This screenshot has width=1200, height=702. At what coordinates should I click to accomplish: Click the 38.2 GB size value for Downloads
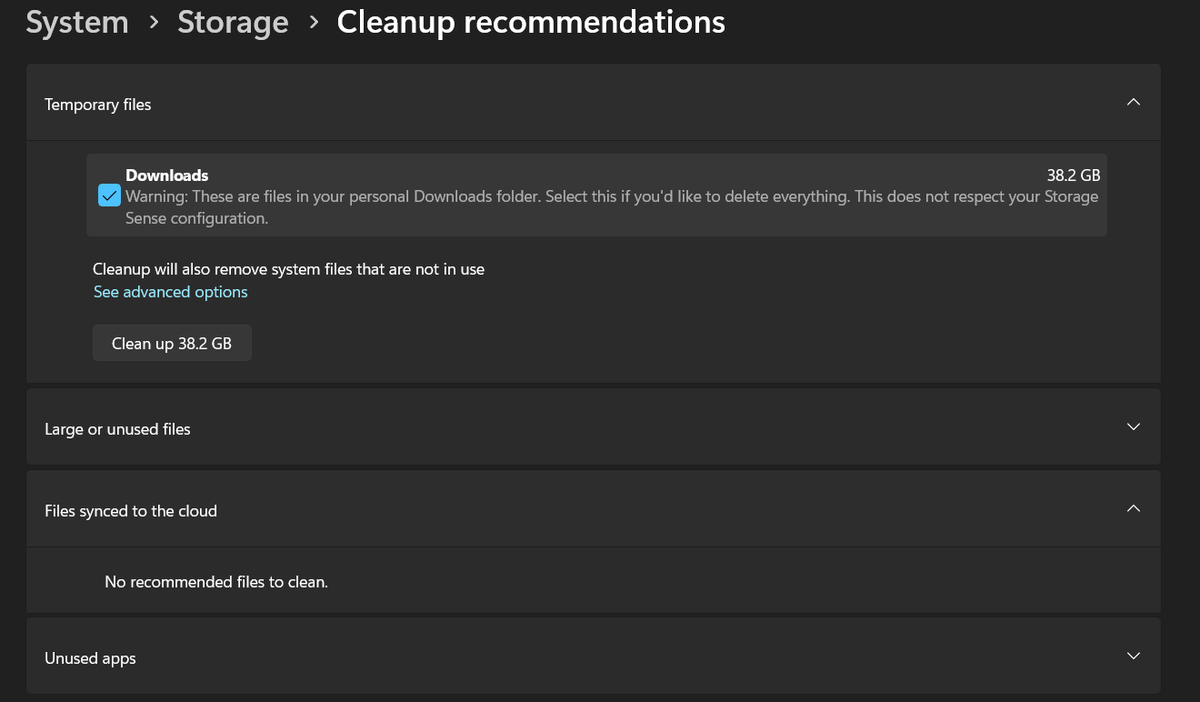pos(1073,174)
